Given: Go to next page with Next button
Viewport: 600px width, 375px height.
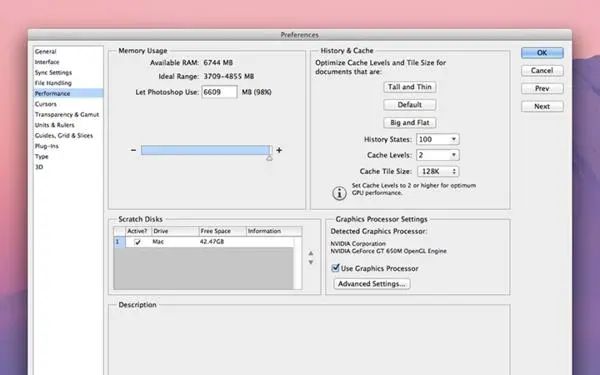Looking at the screenshot, I should [542, 106].
